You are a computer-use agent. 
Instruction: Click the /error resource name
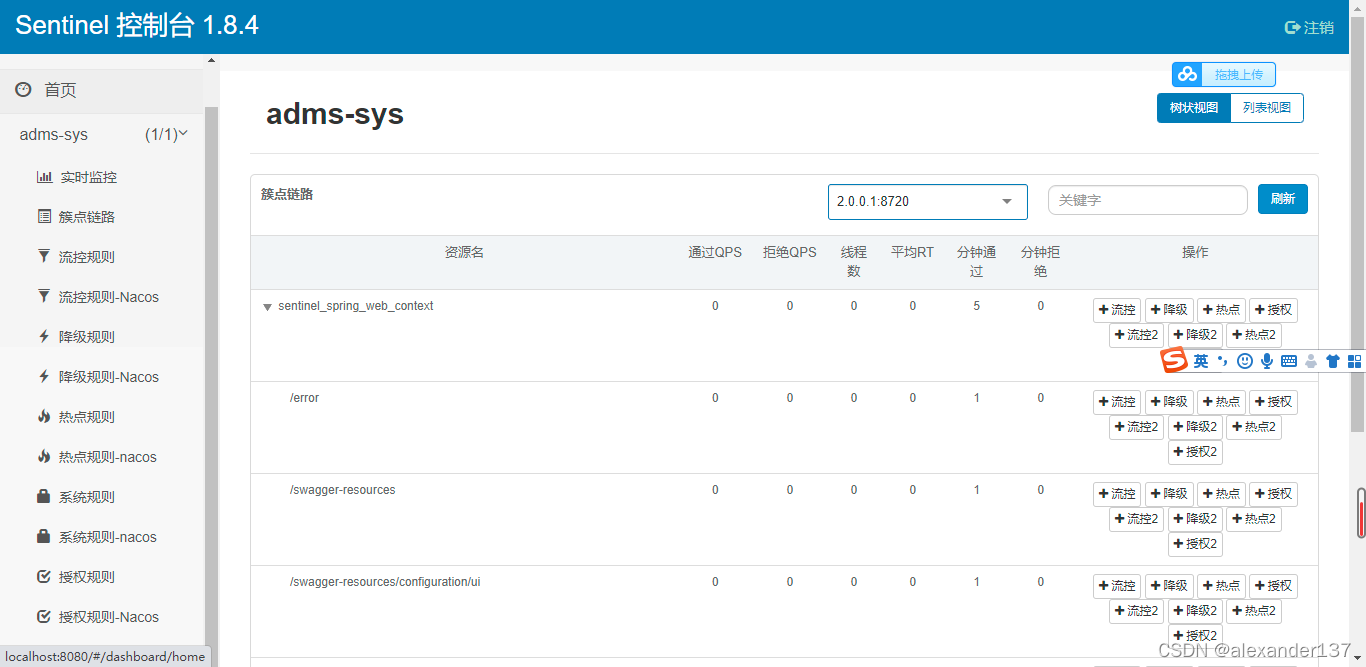pyautogui.click(x=304, y=398)
